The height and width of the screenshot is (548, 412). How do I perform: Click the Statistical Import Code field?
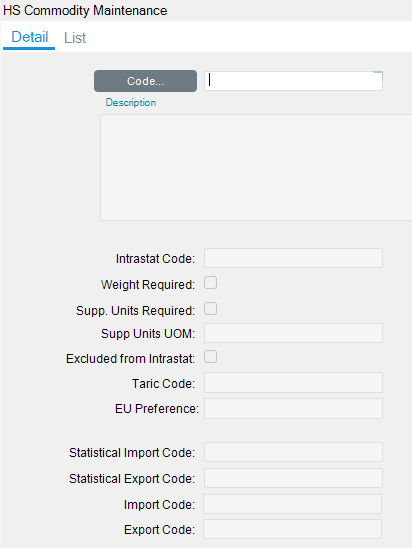click(x=293, y=452)
